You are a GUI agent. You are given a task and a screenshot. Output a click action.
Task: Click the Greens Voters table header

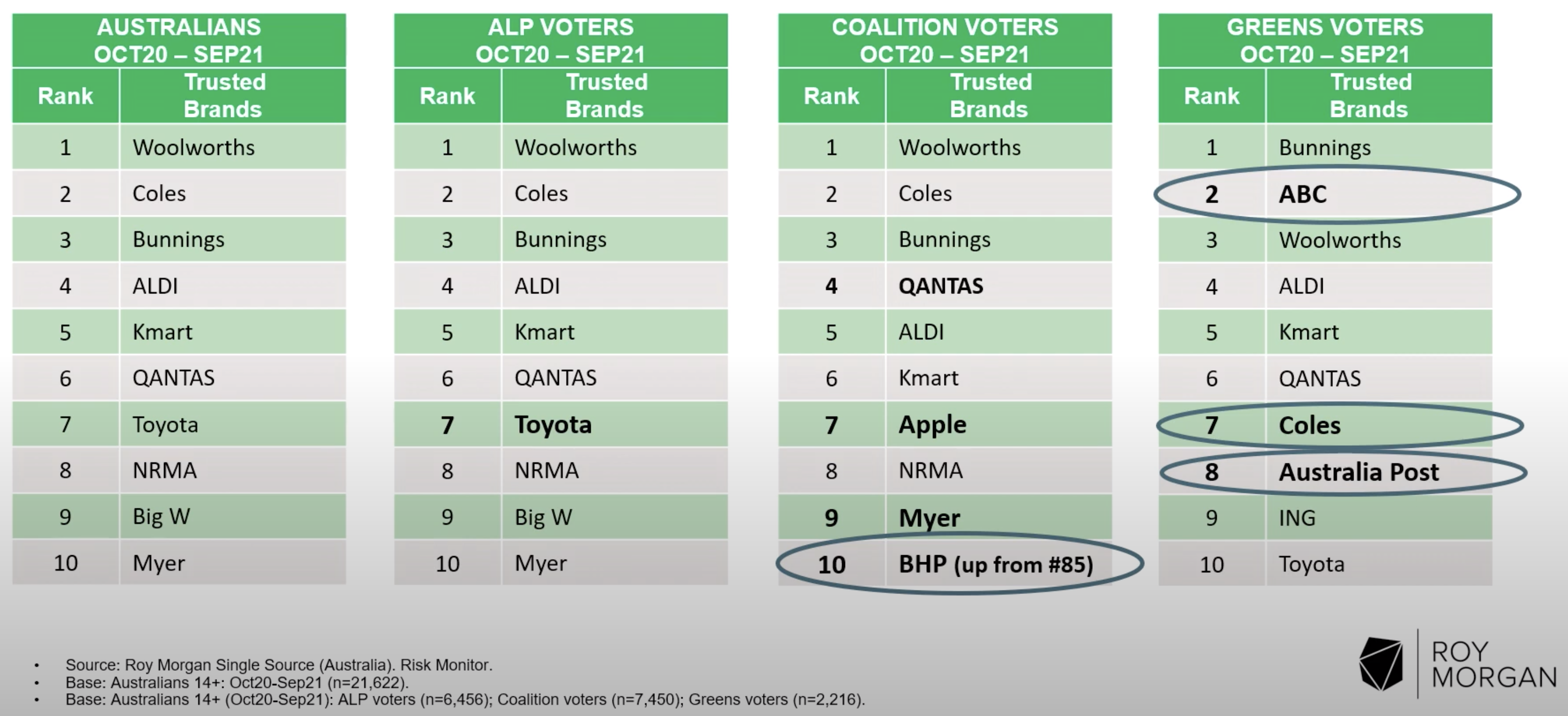[1325, 41]
